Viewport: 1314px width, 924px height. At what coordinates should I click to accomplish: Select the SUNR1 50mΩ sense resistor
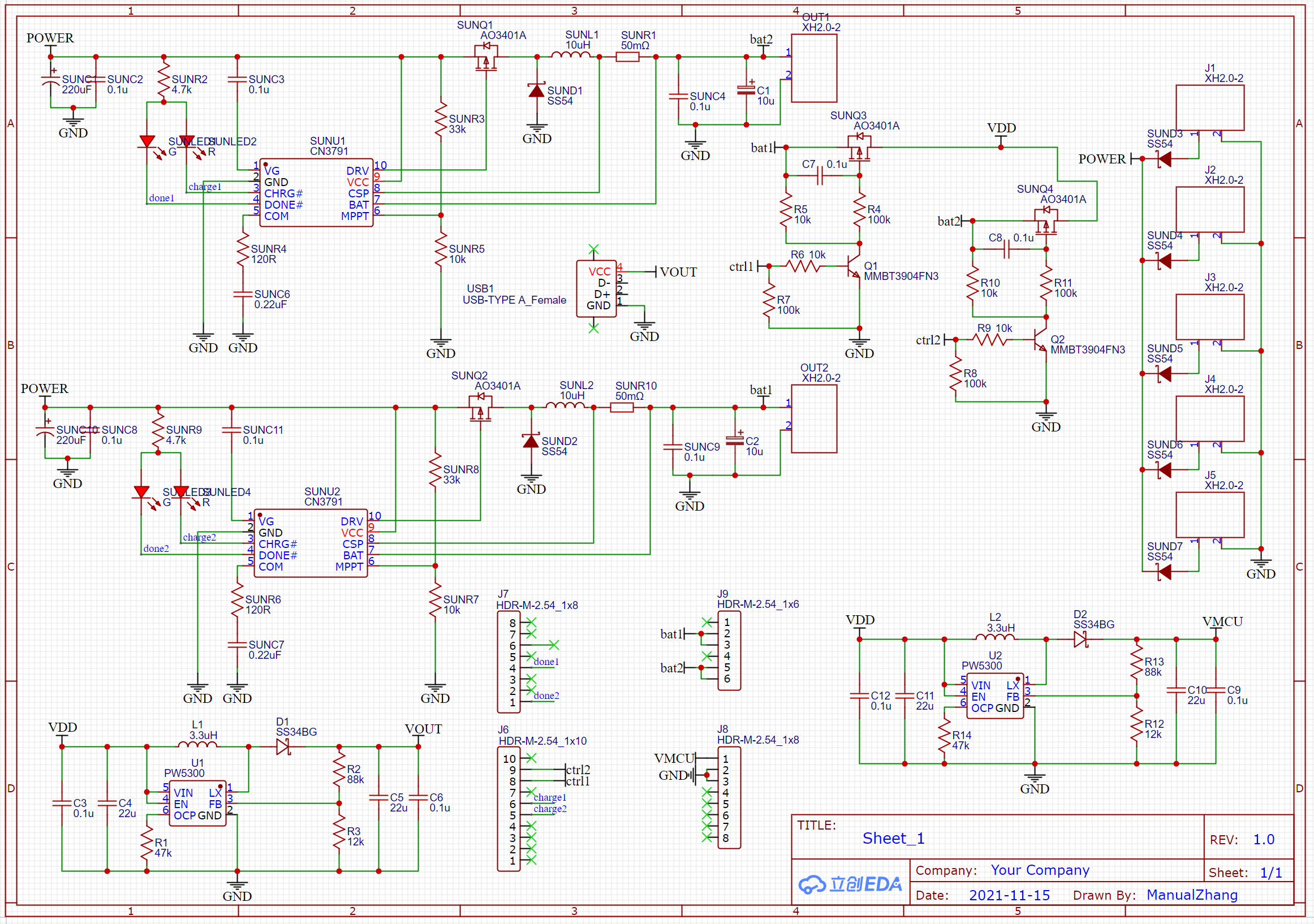click(x=627, y=57)
